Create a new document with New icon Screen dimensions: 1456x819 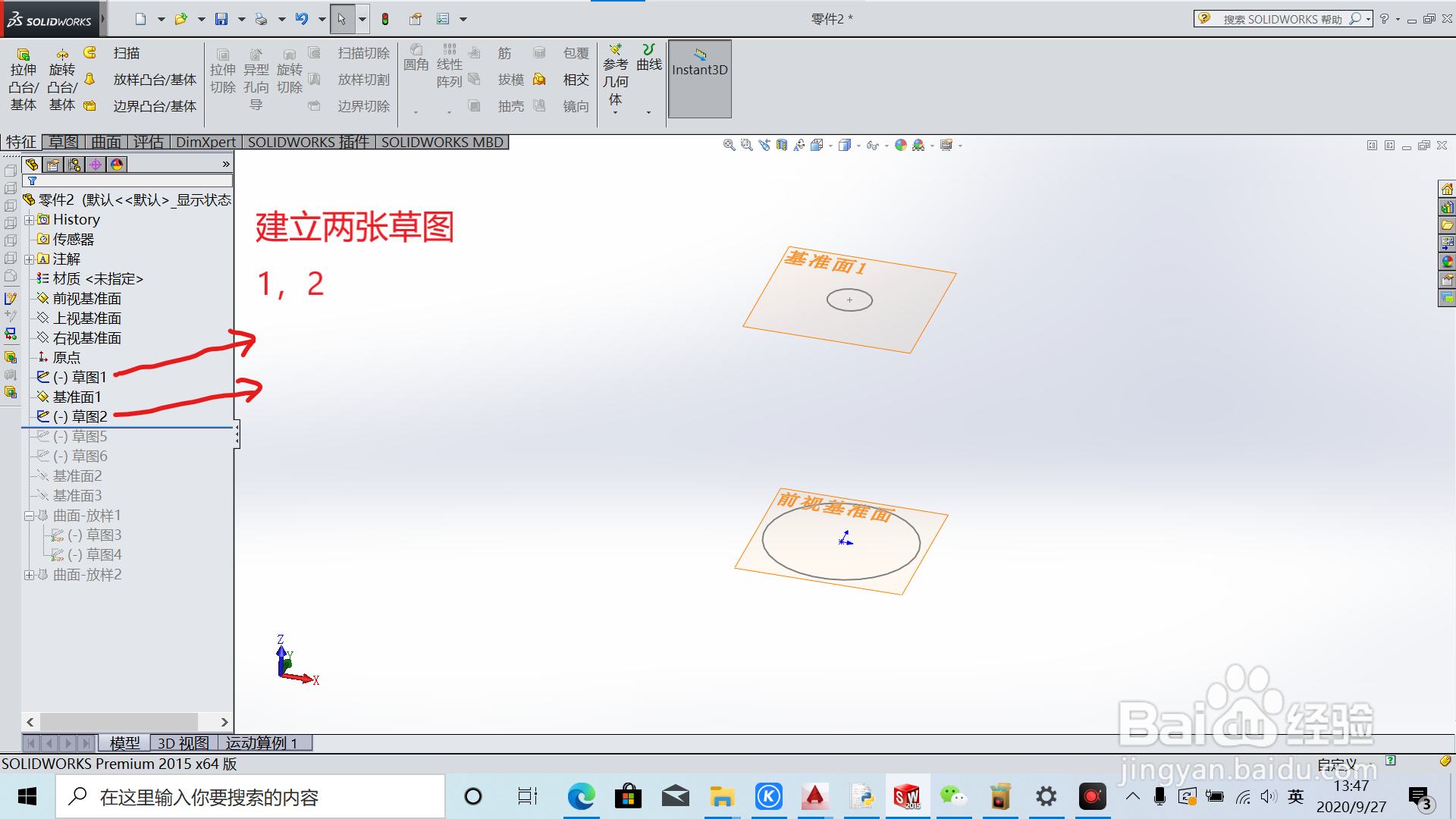click(x=140, y=19)
